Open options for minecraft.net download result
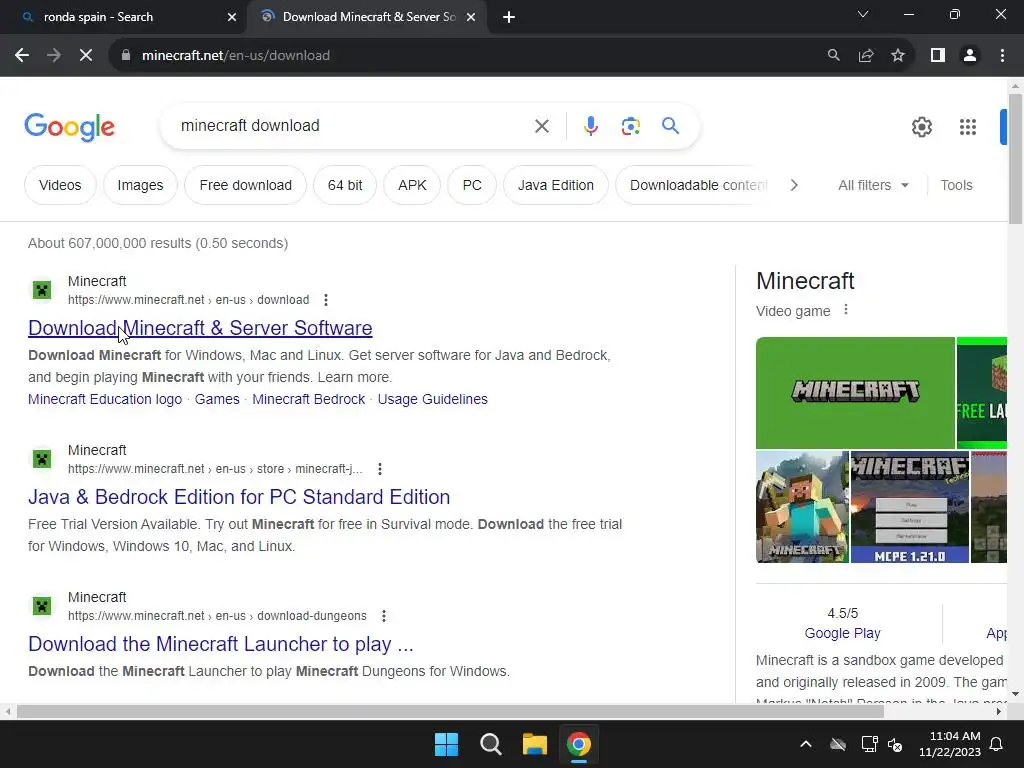This screenshot has width=1024, height=768. (326, 300)
